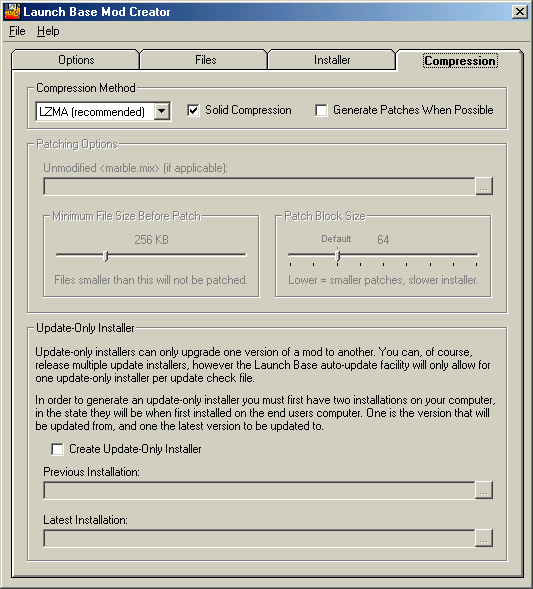Toggle the Solid Compression checkbox
The image size is (533, 589).
(x=193, y=110)
